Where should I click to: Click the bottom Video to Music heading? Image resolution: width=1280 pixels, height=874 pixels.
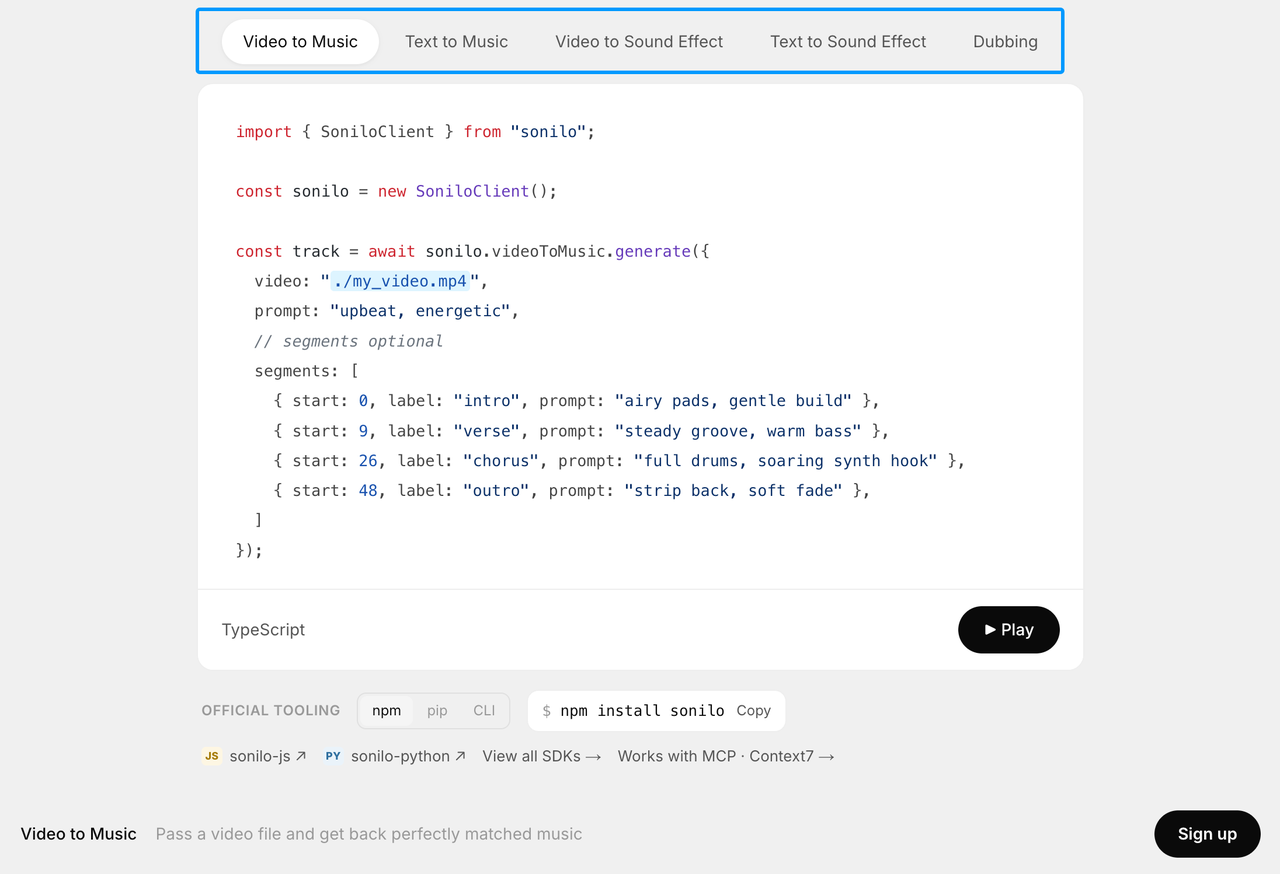79,834
